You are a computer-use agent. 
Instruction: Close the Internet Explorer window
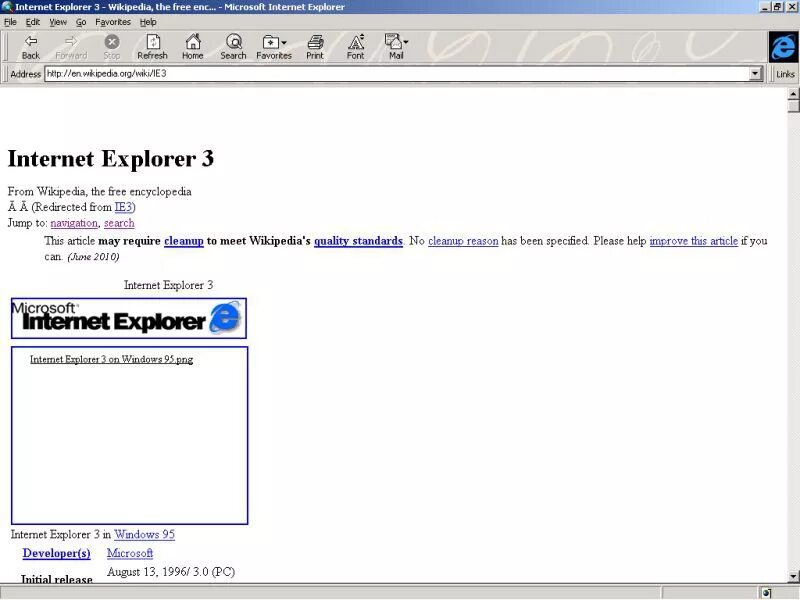791,7
